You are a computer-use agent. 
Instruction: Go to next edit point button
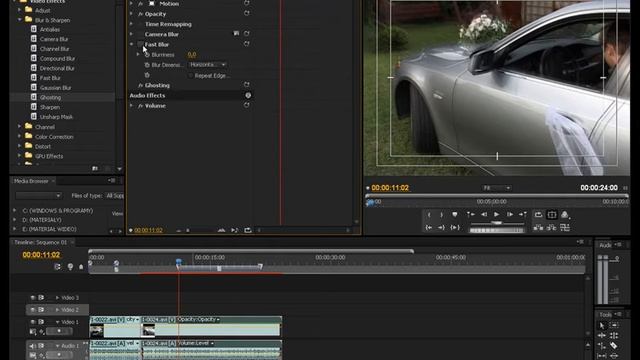tap(523, 214)
